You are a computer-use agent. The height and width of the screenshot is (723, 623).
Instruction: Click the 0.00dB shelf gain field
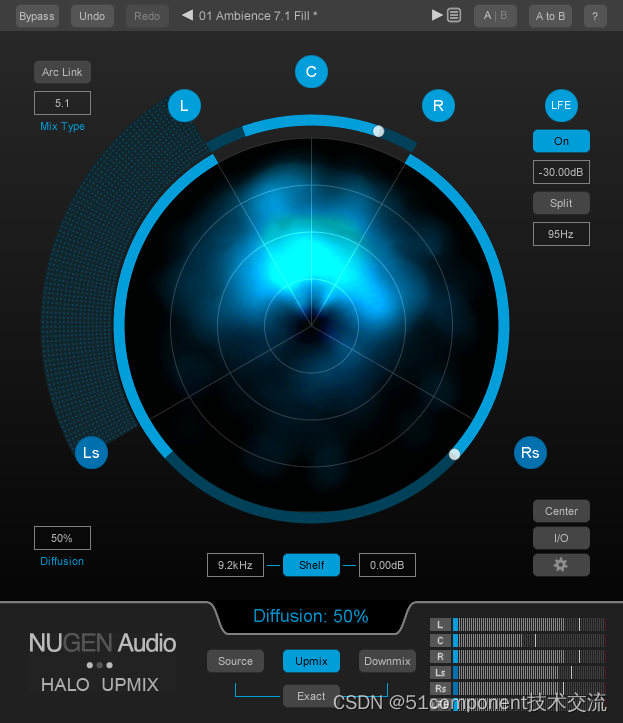coord(387,565)
